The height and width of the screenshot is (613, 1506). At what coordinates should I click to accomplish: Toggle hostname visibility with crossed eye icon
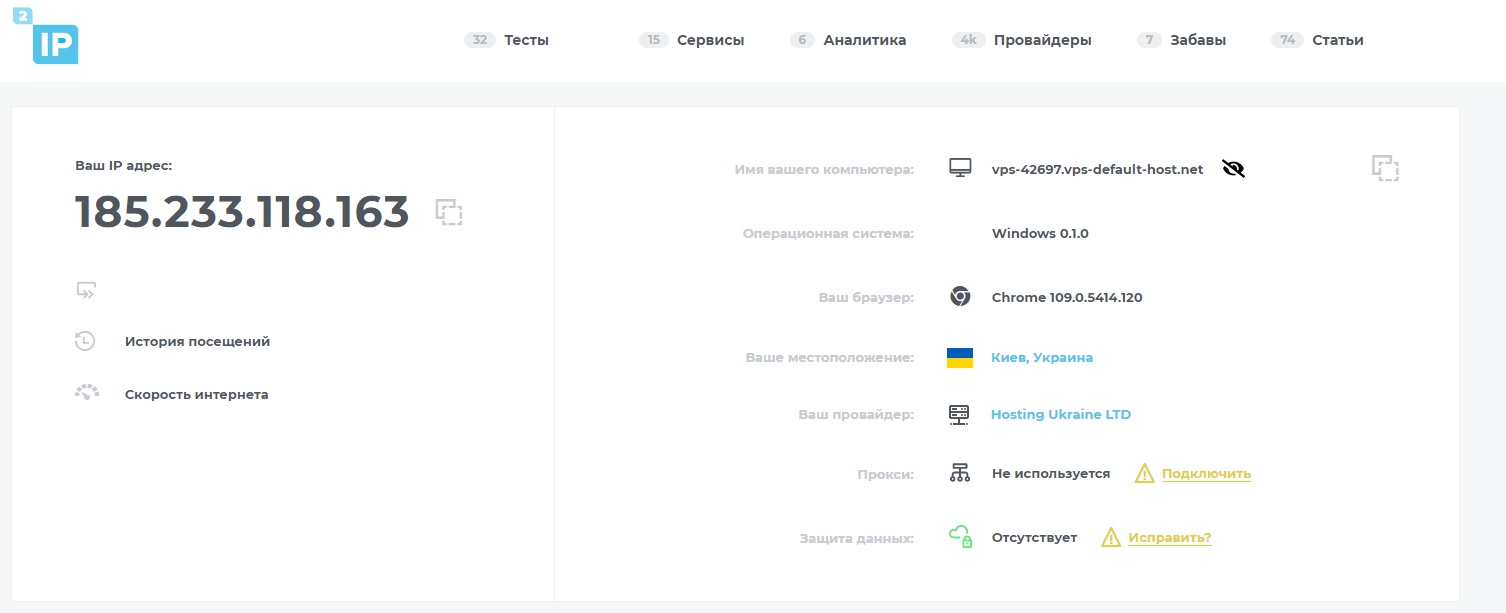coord(1234,169)
